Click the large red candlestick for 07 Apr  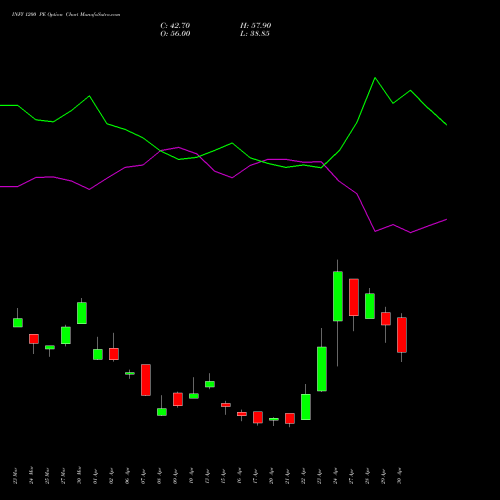click(x=146, y=380)
